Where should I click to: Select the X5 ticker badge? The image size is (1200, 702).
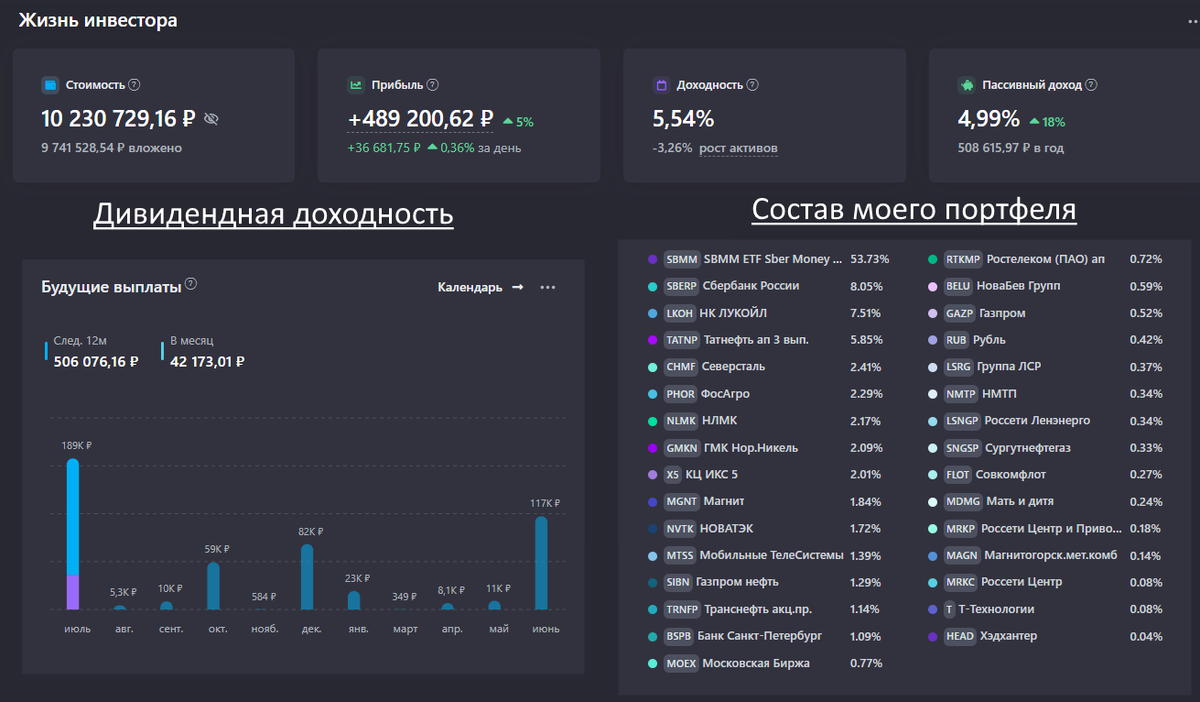tap(673, 475)
